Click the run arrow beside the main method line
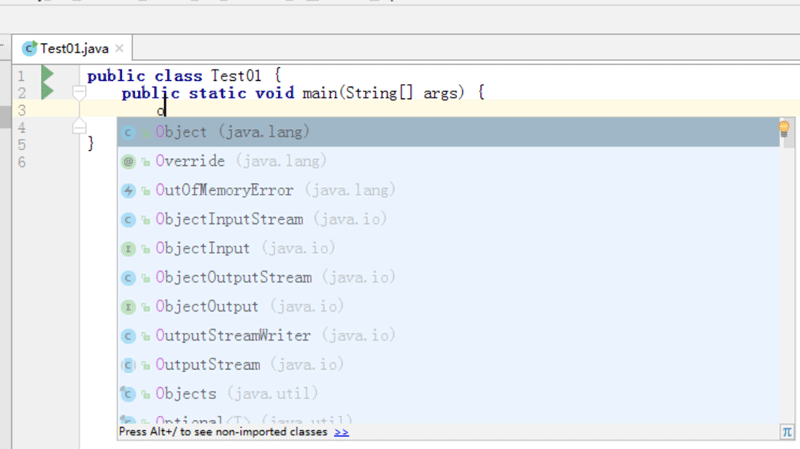 tap(47, 91)
